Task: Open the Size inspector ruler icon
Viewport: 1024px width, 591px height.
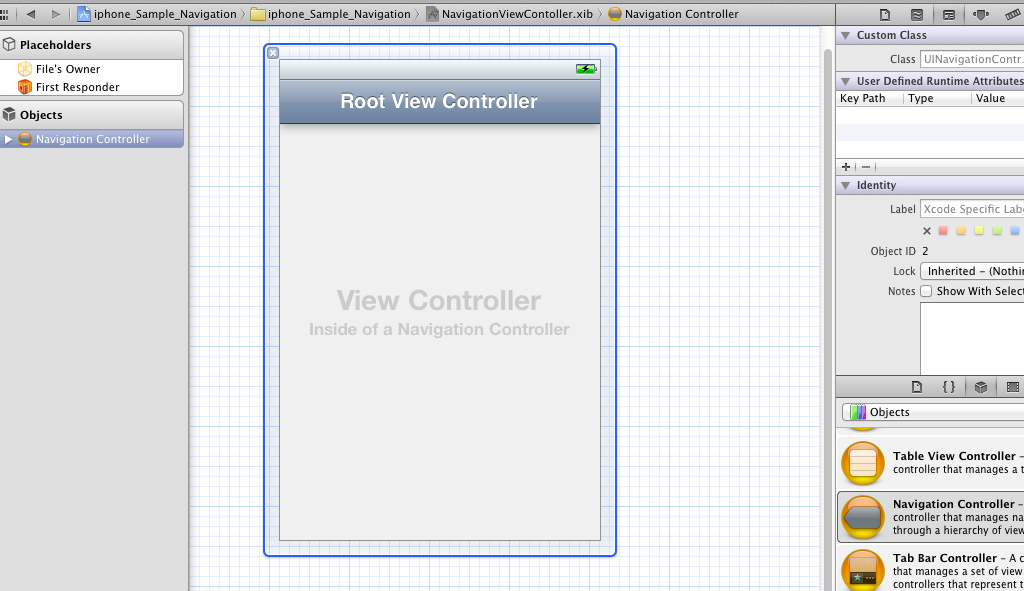Action: (1013, 14)
